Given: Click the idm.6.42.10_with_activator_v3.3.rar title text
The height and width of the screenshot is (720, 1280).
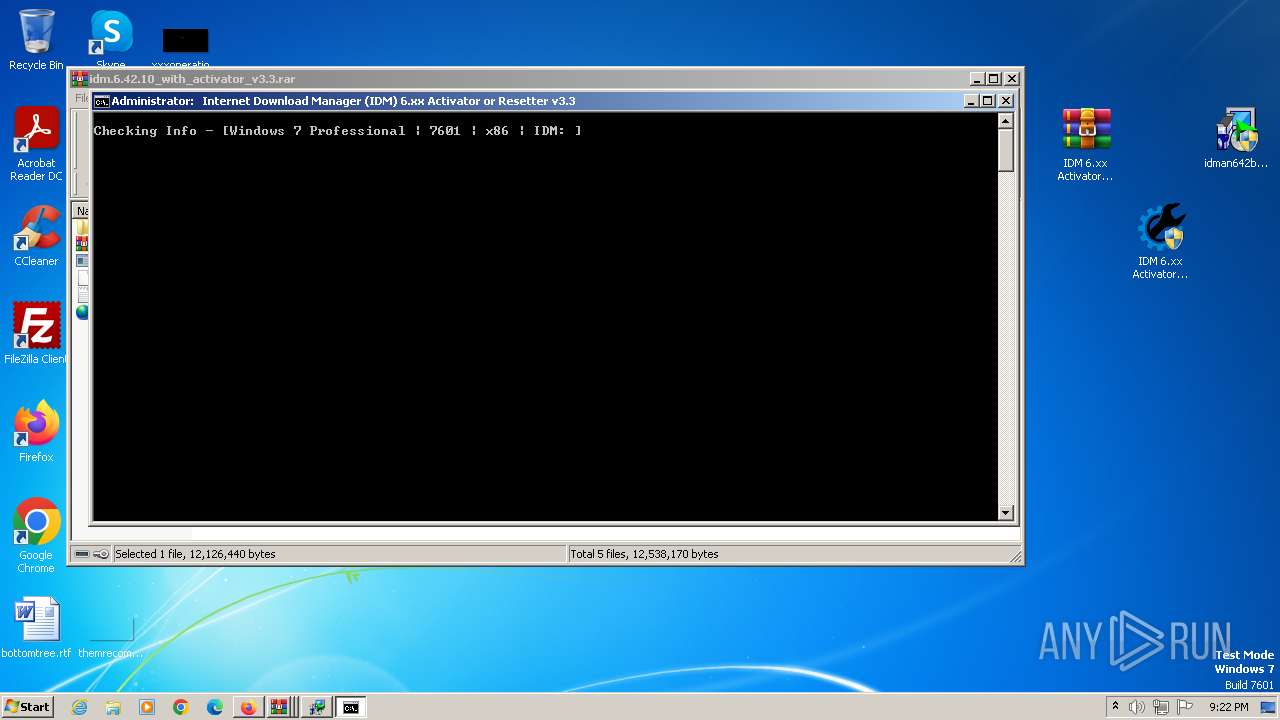Looking at the screenshot, I should pos(192,79).
